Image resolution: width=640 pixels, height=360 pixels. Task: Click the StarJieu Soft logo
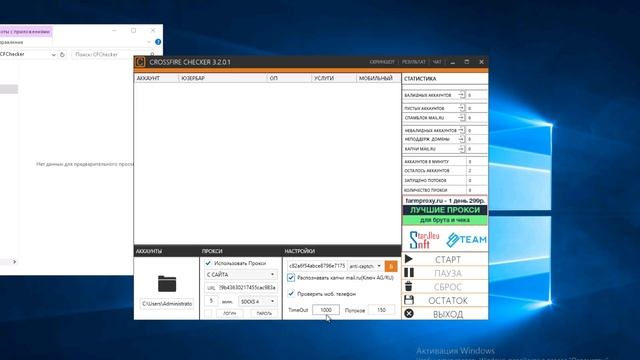pyautogui.click(x=424, y=240)
